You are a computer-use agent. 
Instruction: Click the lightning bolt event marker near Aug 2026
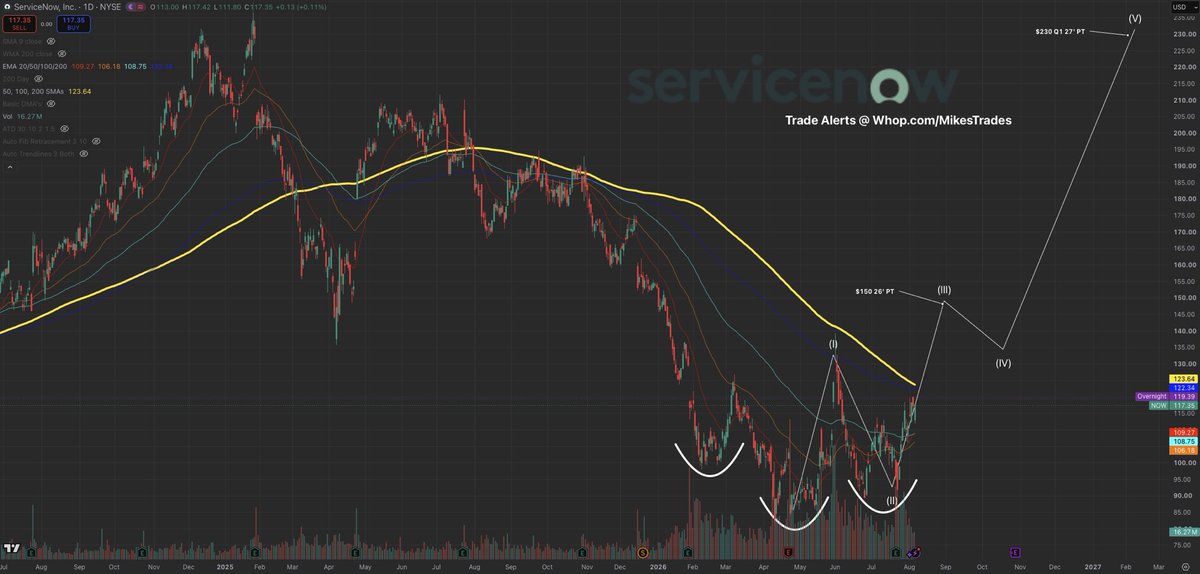click(914, 552)
